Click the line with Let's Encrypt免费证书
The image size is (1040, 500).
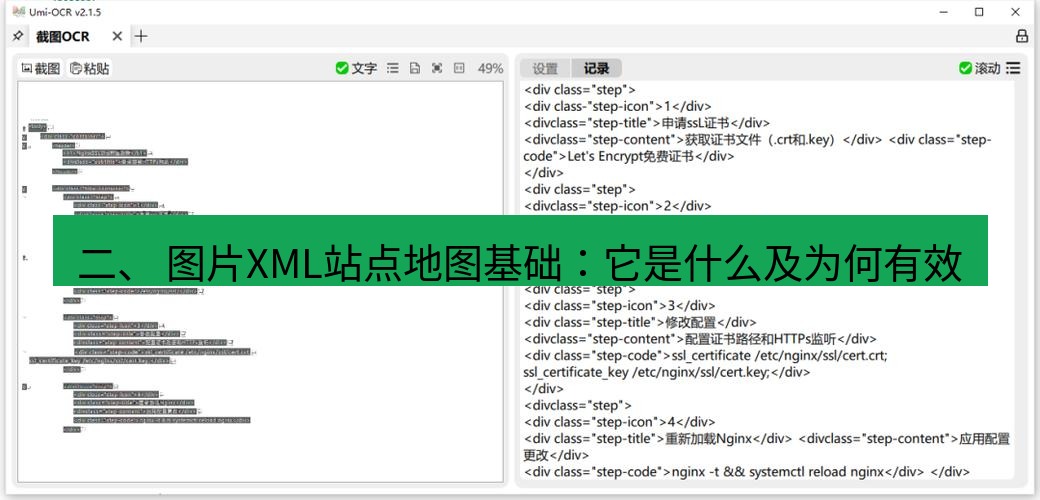[x=628, y=156]
